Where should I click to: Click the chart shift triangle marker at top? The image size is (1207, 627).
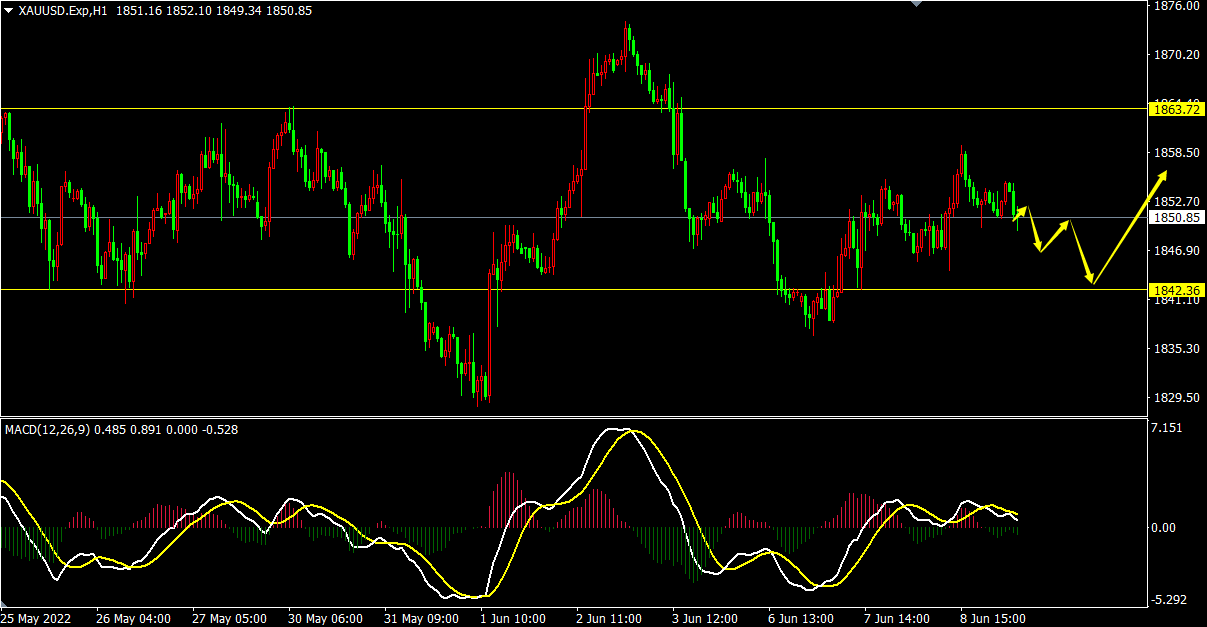[x=917, y=4]
